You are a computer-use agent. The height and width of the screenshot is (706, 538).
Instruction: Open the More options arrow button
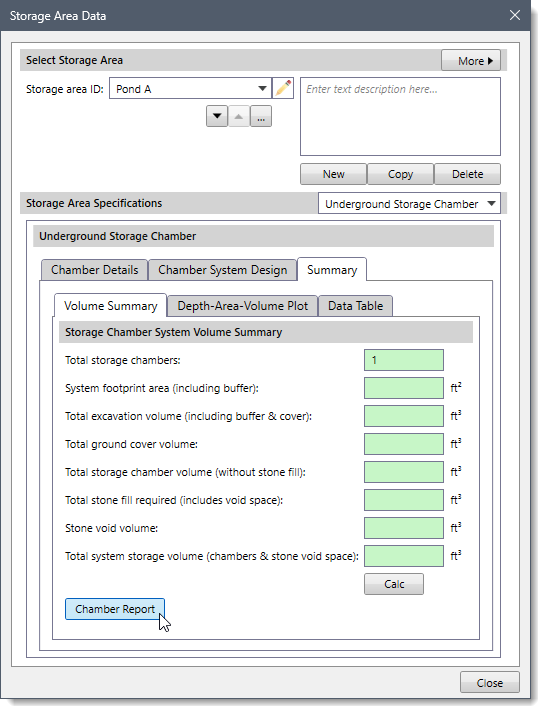[x=471, y=60]
